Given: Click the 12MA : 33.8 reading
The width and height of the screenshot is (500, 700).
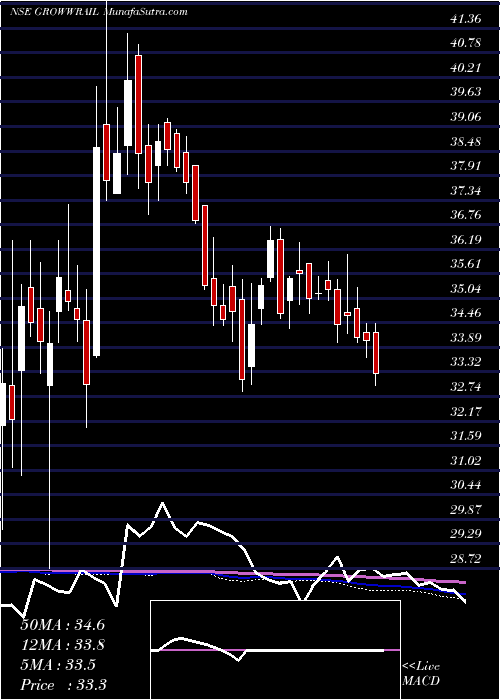Looking at the screenshot, I should 62,645.
